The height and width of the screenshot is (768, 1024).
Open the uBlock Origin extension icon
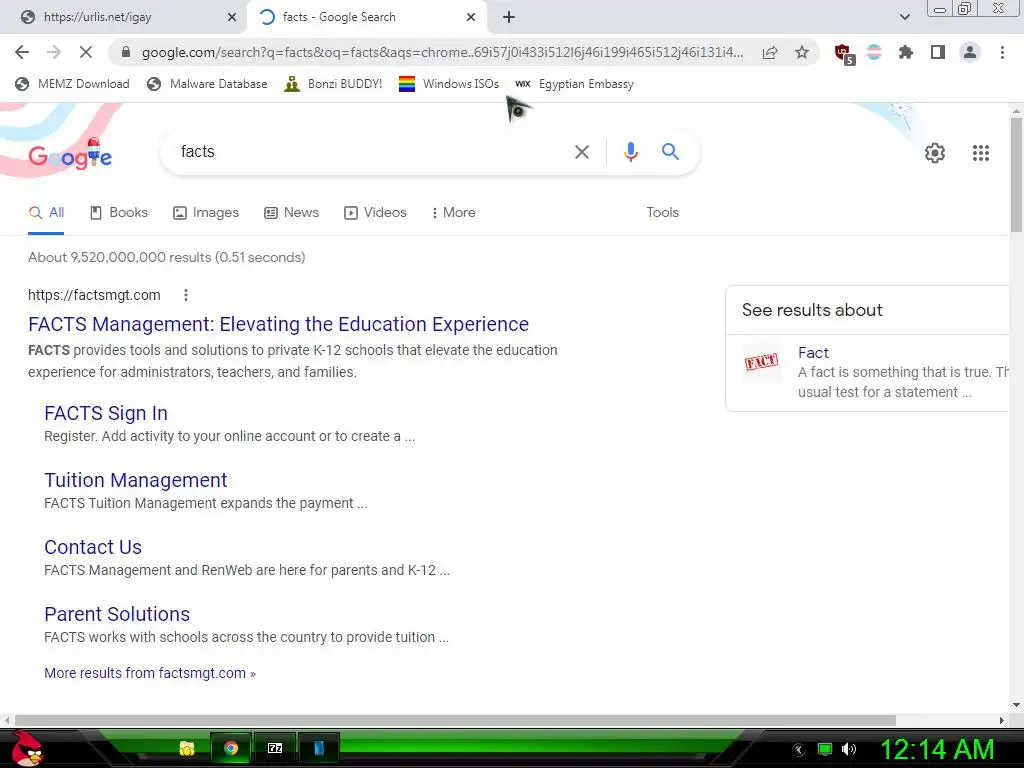click(843, 53)
